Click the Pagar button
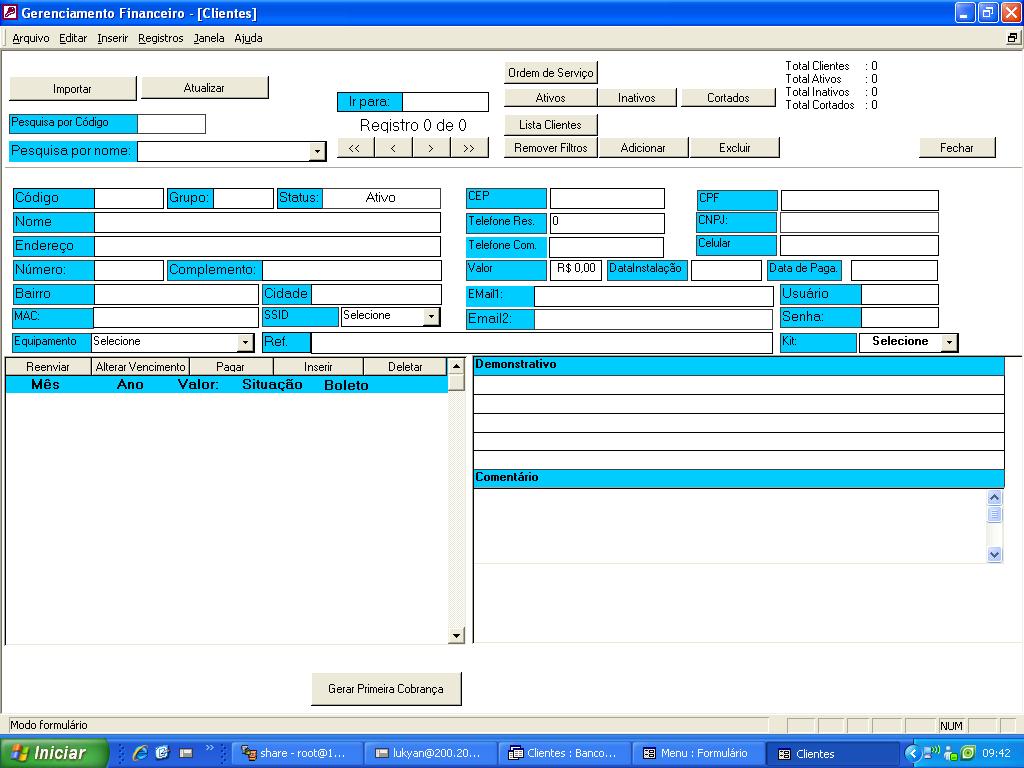 (x=231, y=366)
